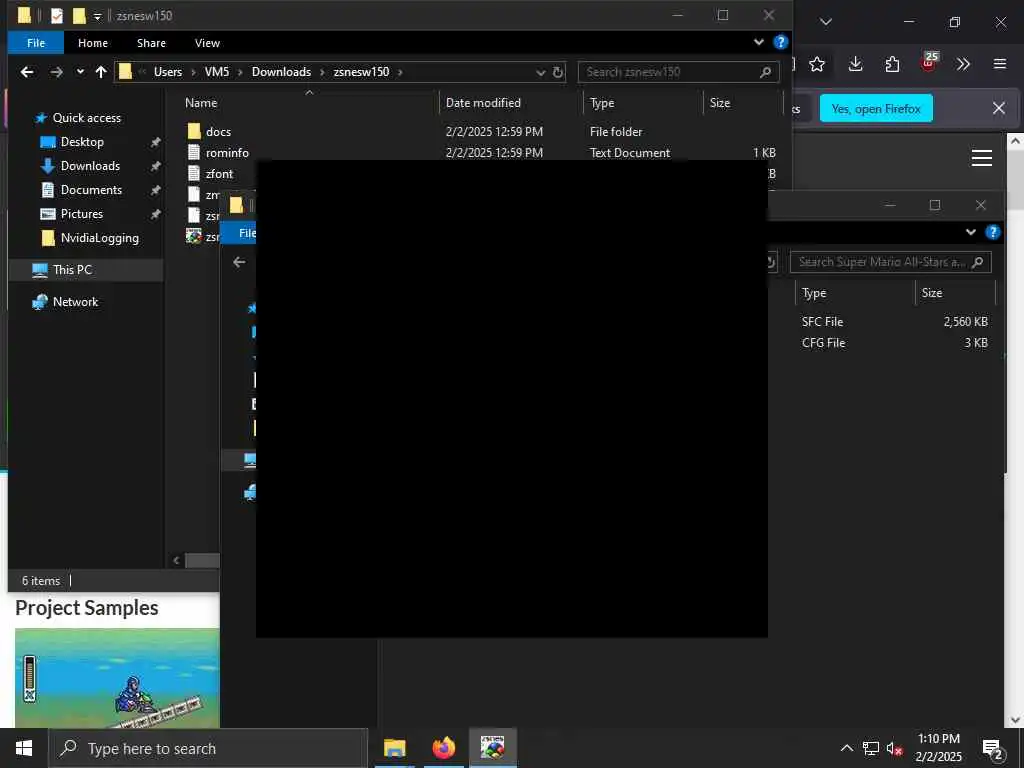Refresh the zsnesw150 folder view
This screenshot has height=768, width=1024.
tap(558, 72)
